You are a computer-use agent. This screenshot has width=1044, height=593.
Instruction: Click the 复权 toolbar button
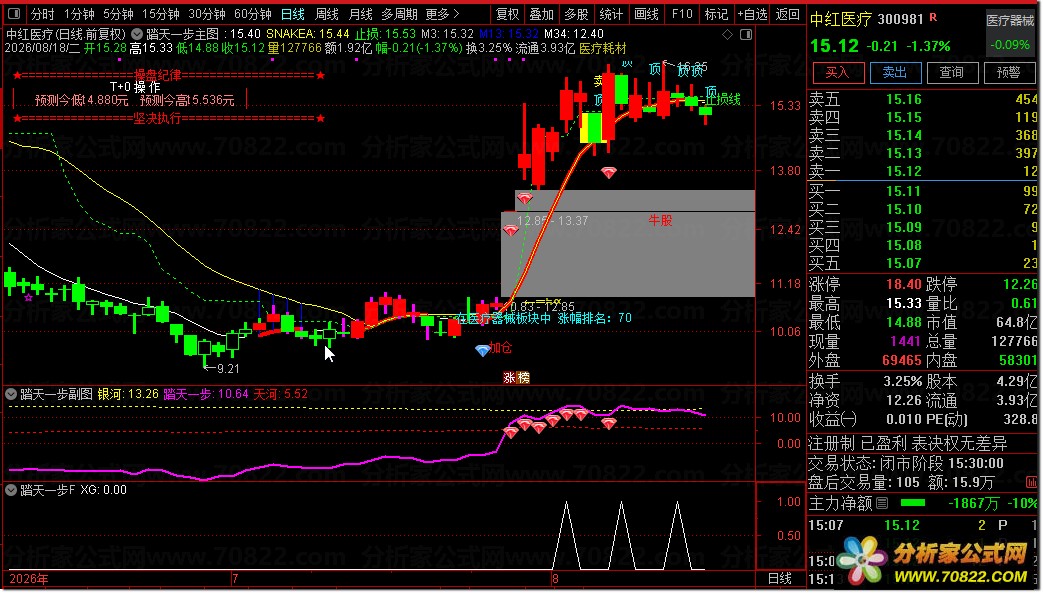[507, 14]
